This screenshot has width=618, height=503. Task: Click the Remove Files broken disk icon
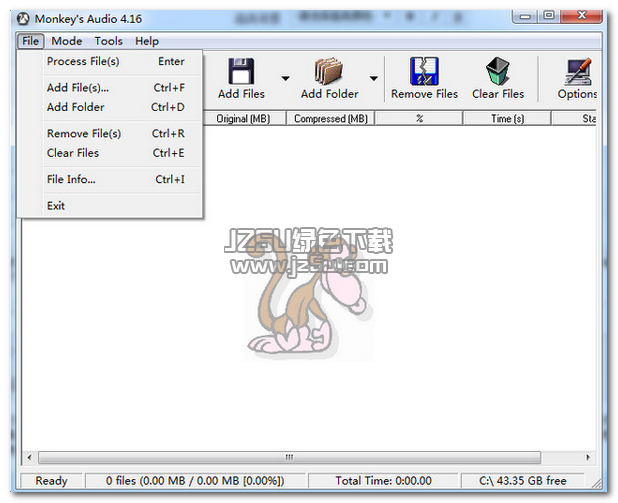click(424, 71)
